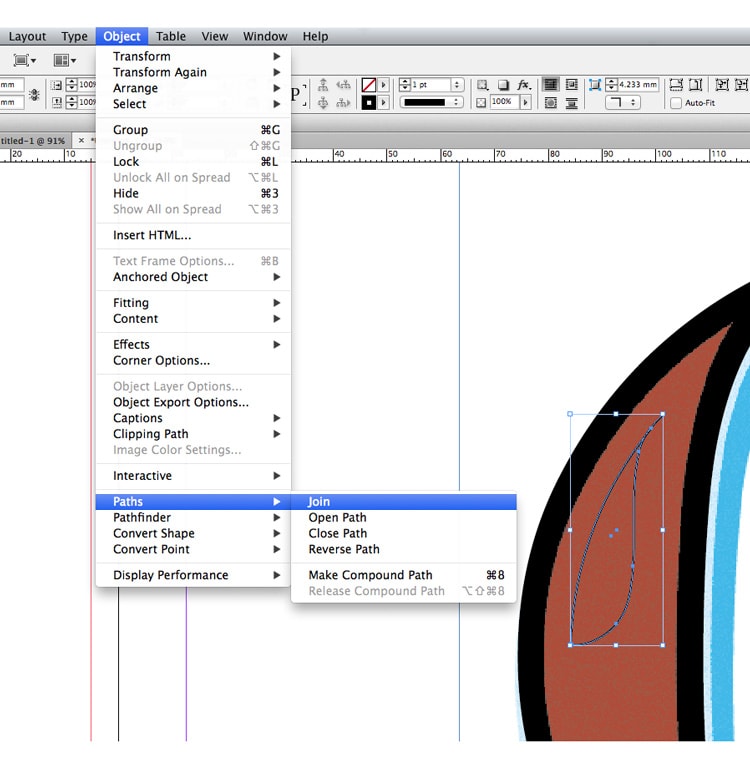Choose Object Export Options... item
750x776 pixels.
coord(193,402)
